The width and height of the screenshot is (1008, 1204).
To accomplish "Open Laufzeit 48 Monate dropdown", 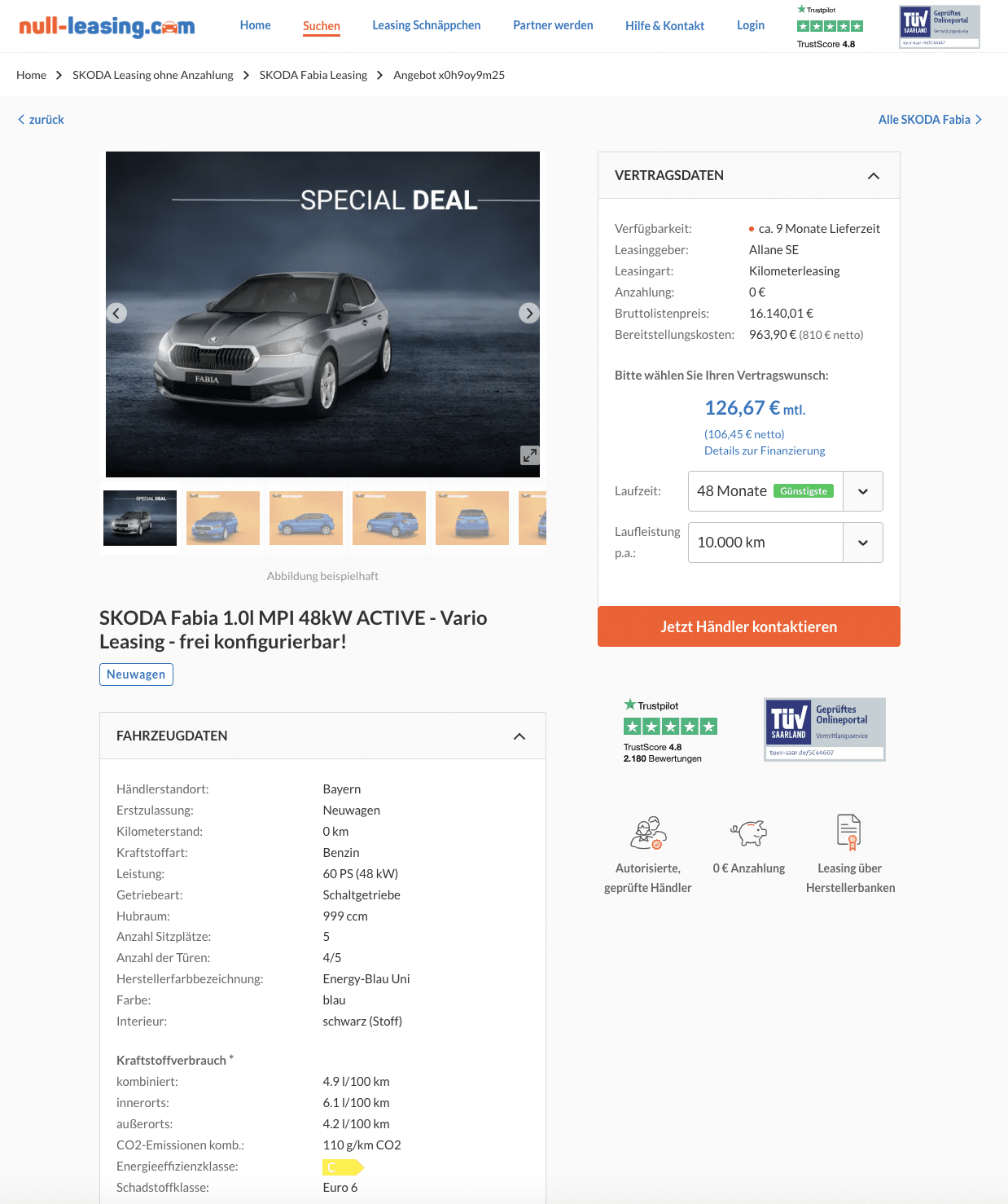I will (785, 491).
